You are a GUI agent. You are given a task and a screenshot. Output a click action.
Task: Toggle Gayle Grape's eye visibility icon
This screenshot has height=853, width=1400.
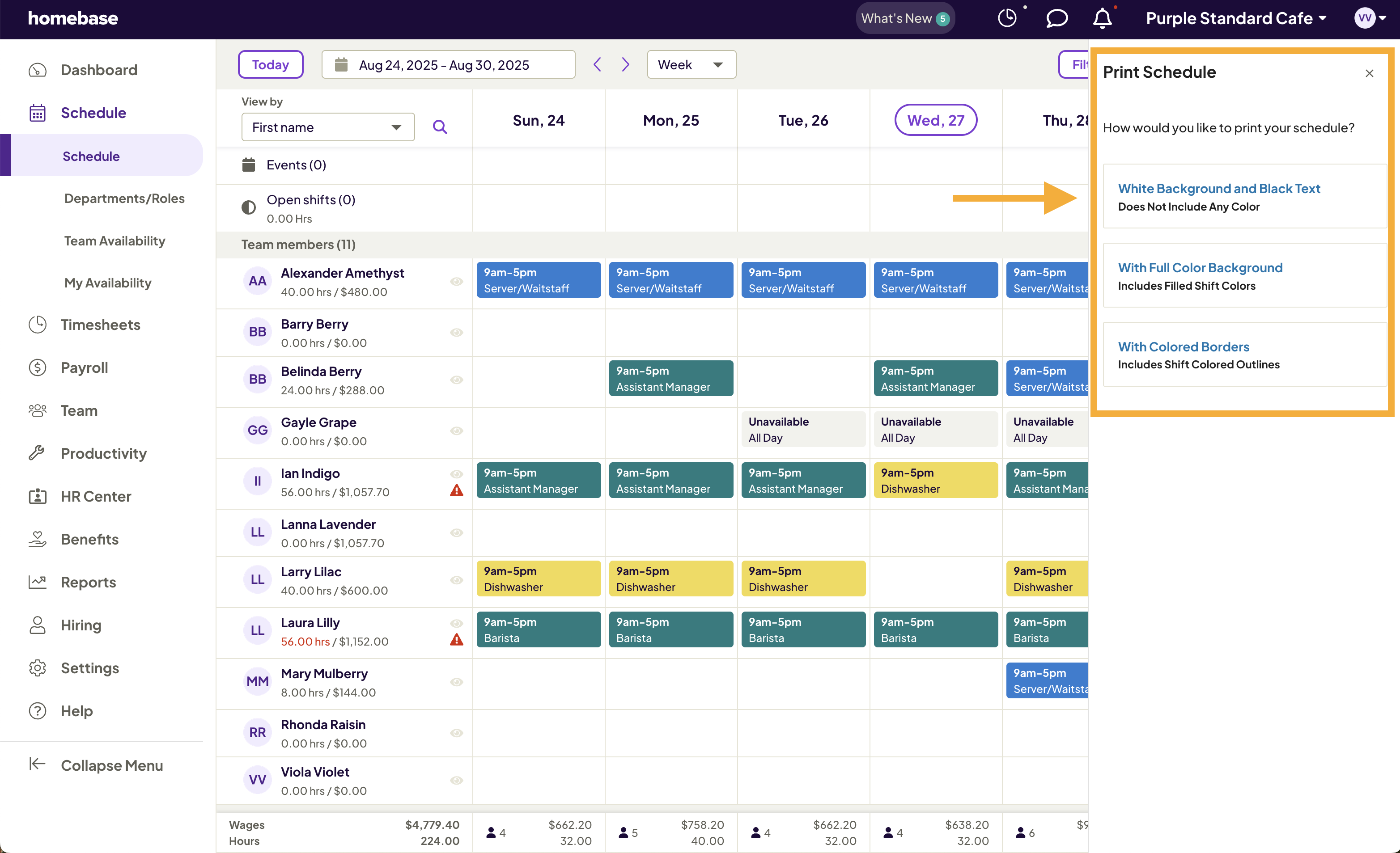pyautogui.click(x=457, y=431)
